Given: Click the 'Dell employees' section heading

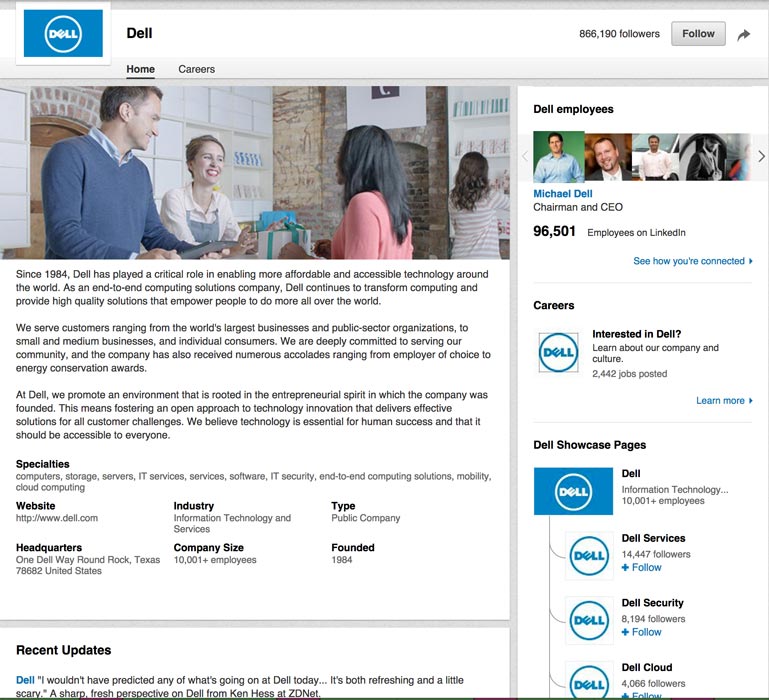Looking at the screenshot, I should (573, 109).
